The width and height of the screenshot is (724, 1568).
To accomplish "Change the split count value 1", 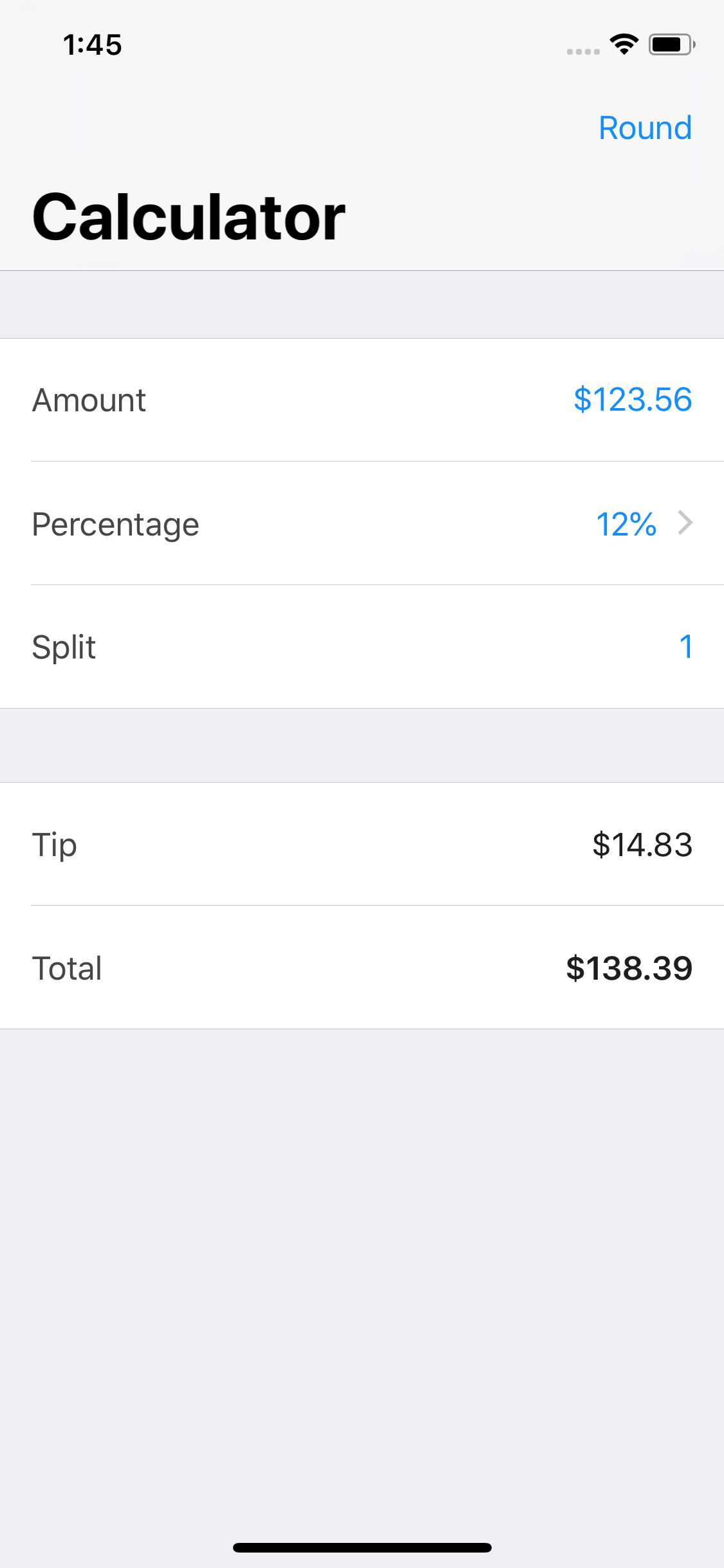I will pos(685,646).
